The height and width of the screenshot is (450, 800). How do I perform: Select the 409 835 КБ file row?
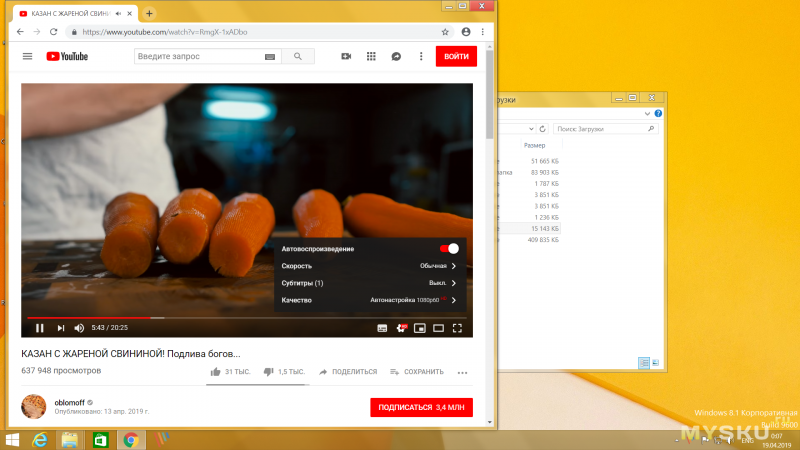[530, 240]
